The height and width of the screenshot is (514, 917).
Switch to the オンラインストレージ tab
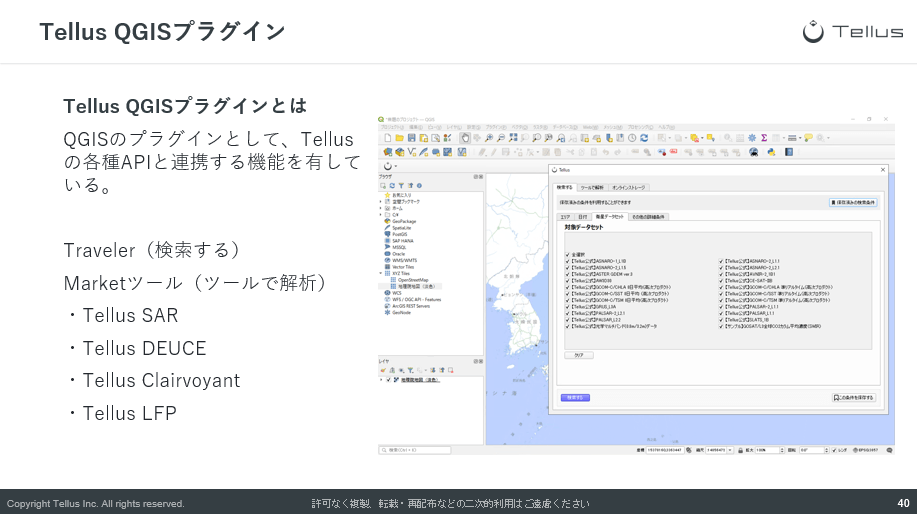[628, 188]
